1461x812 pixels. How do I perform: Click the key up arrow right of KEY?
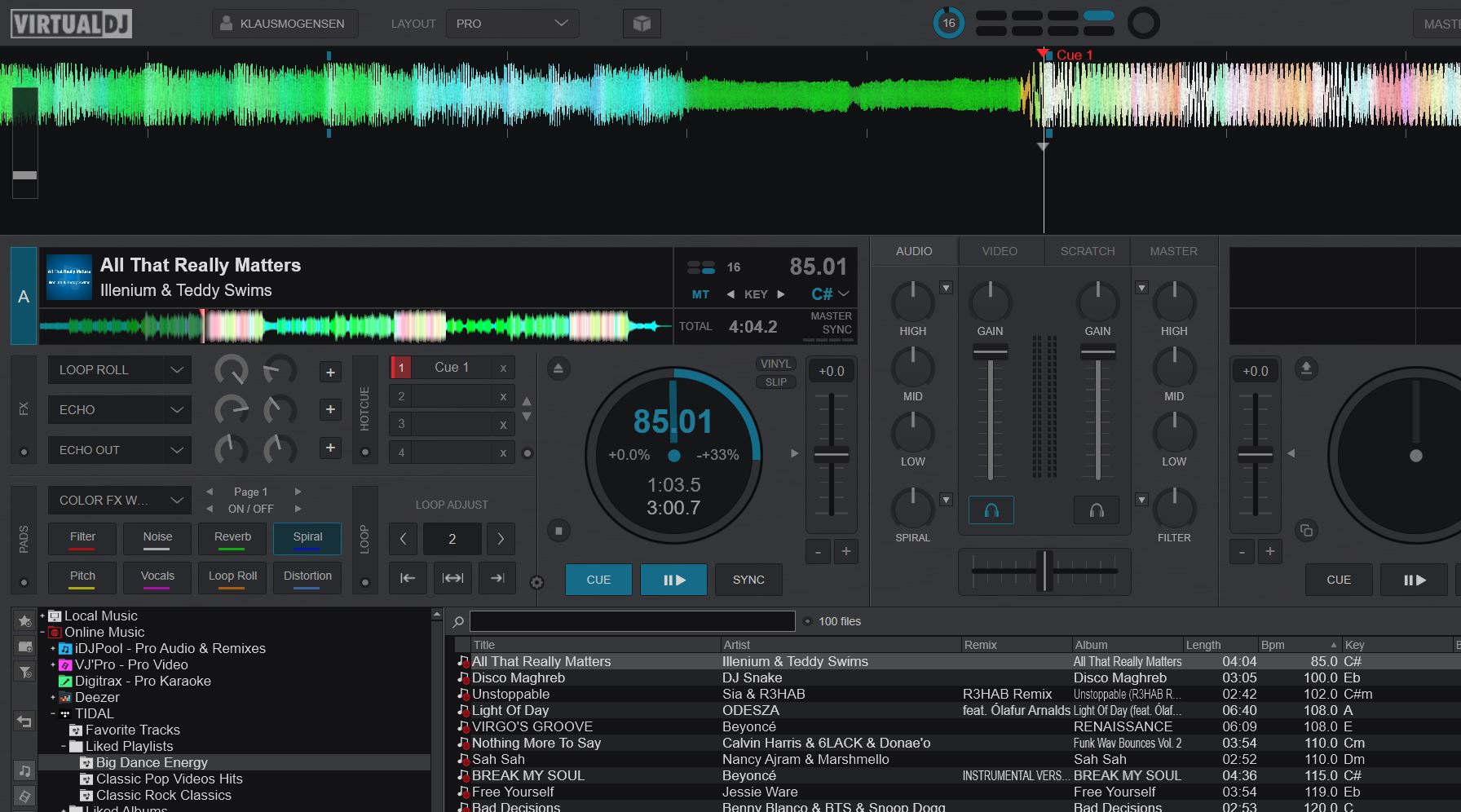tap(781, 294)
